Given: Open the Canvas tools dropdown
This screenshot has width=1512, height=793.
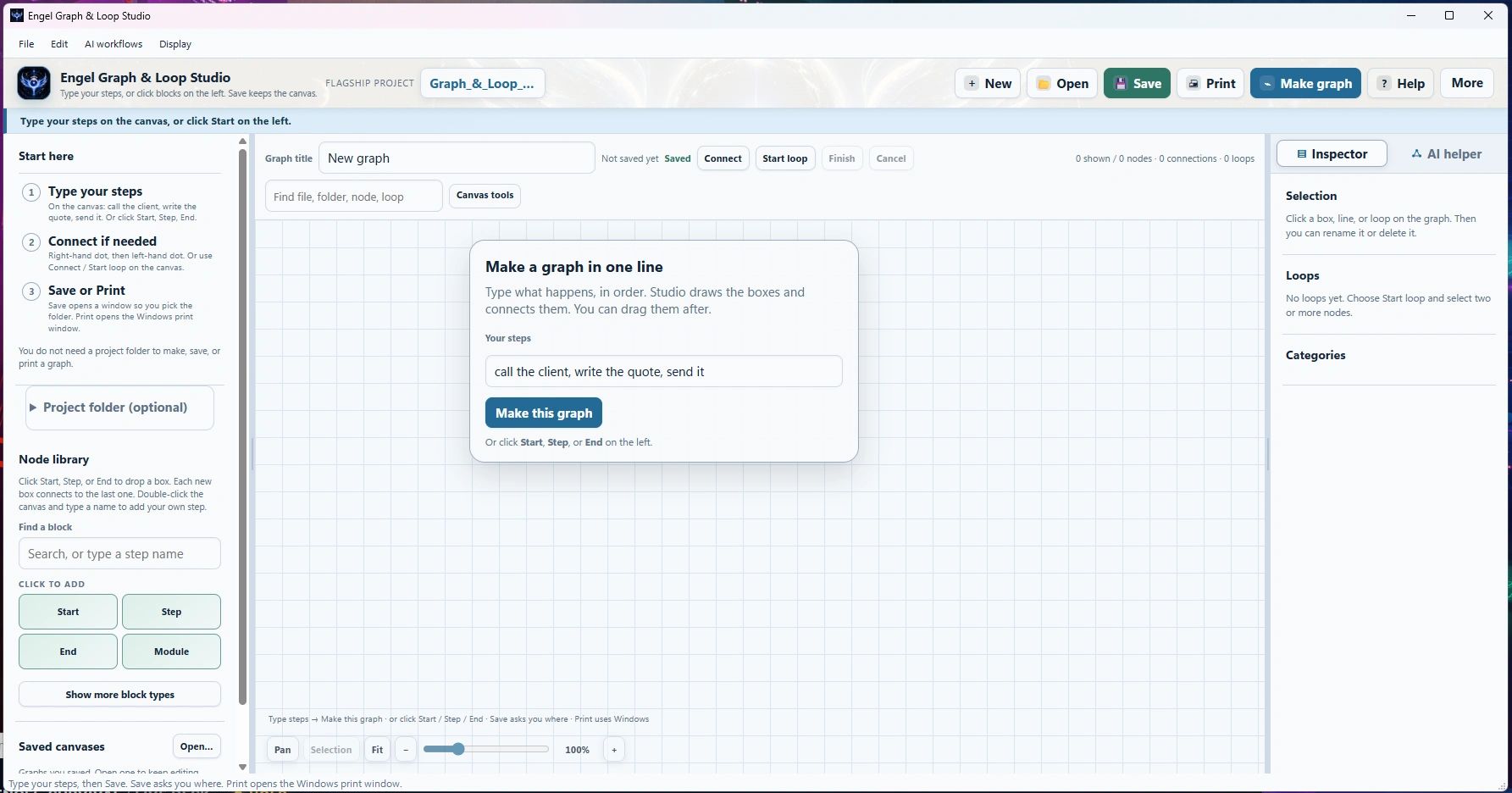Looking at the screenshot, I should [x=485, y=196].
